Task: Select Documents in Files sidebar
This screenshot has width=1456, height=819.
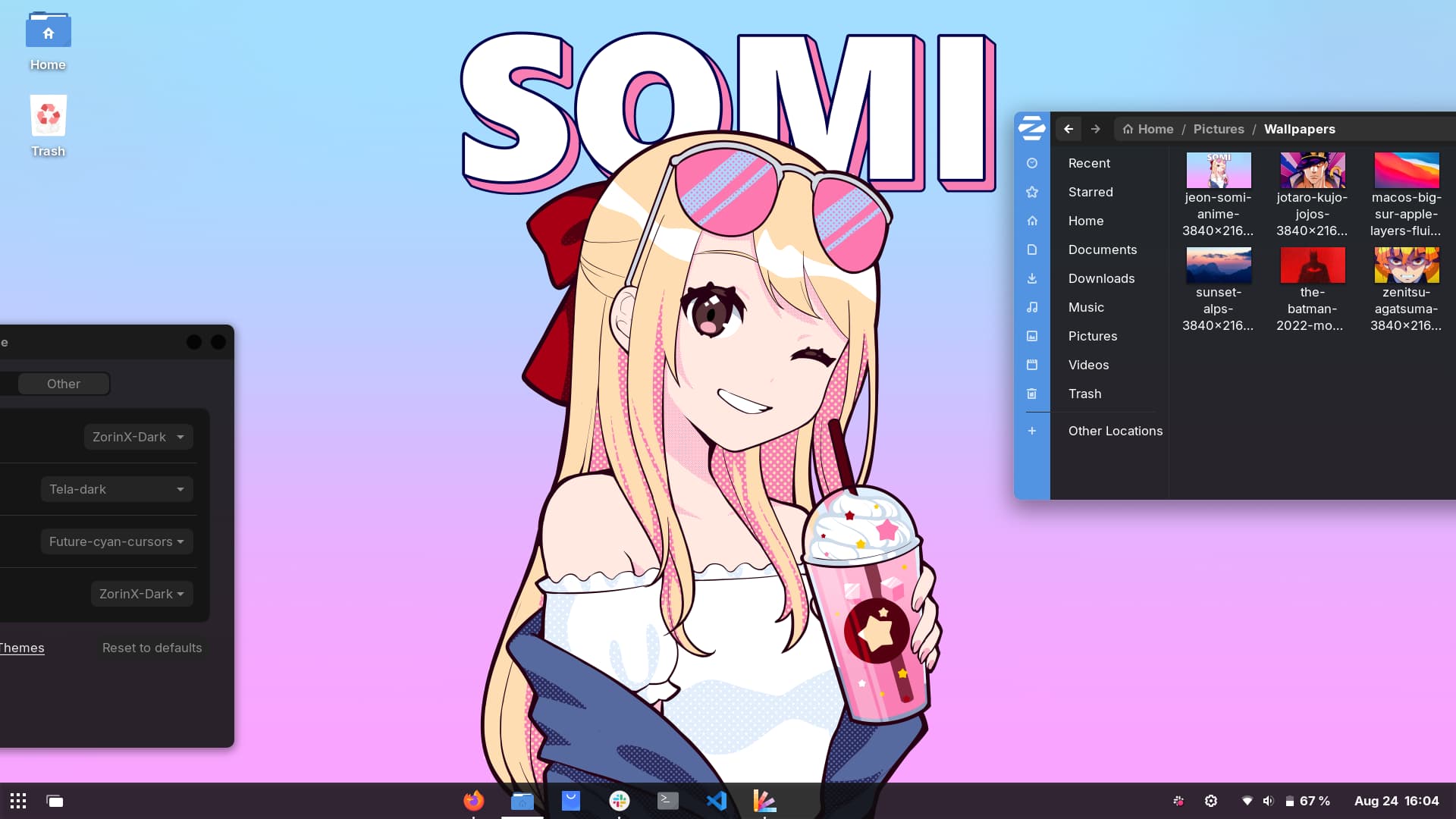Action: coord(1103,249)
